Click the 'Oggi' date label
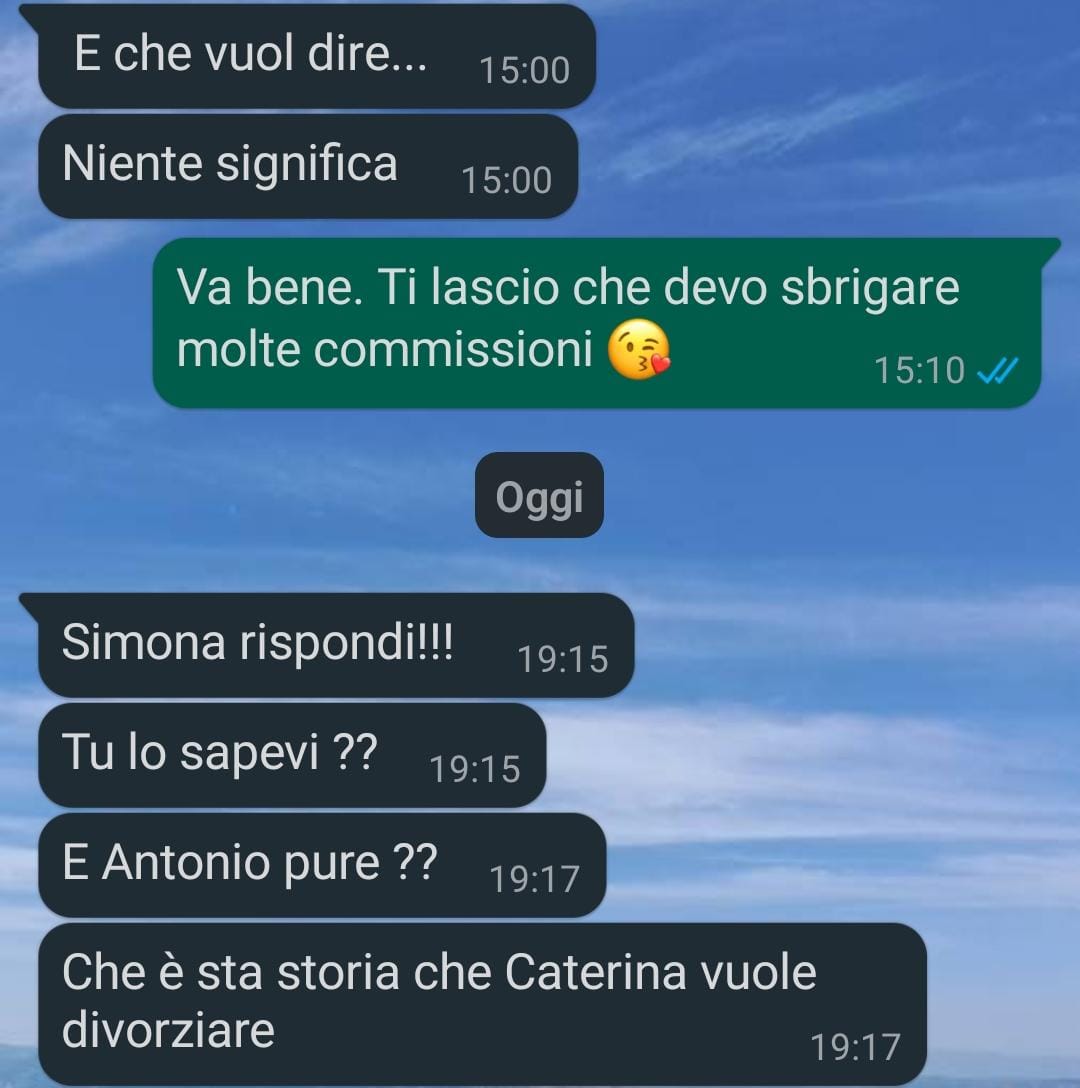 point(539,495)
